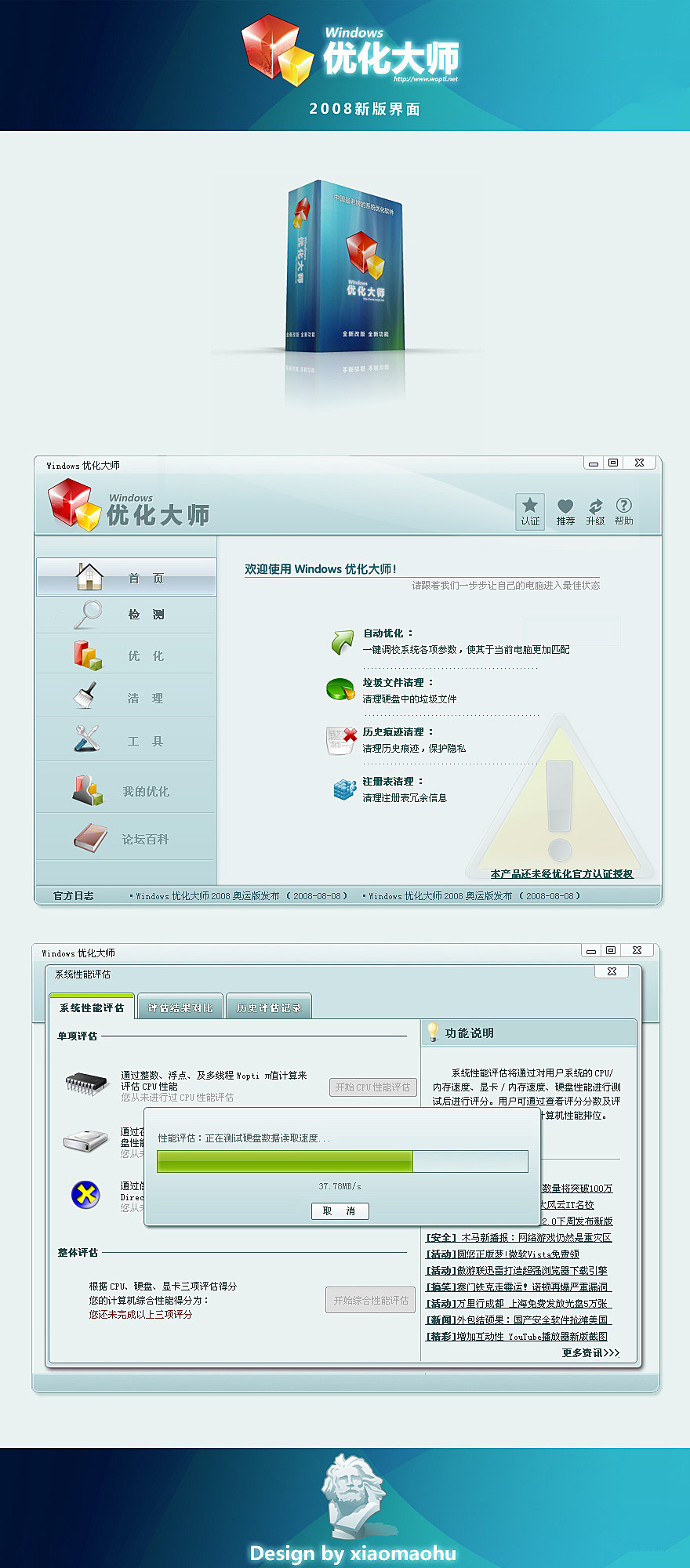This screenshot has height=1568, width=690.
Task: Open 论坛百科 book sidebar item
Action: pos(126,838)
